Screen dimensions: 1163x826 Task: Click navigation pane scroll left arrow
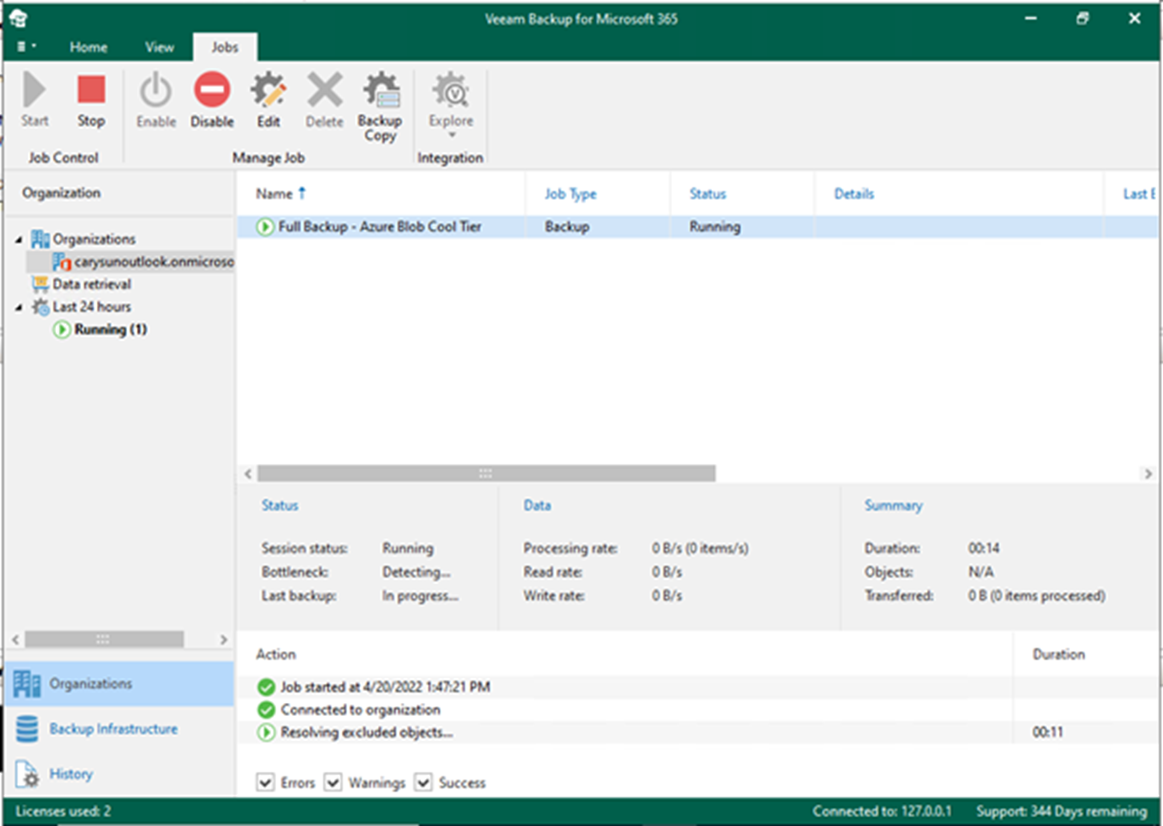(x=15, y=639)
